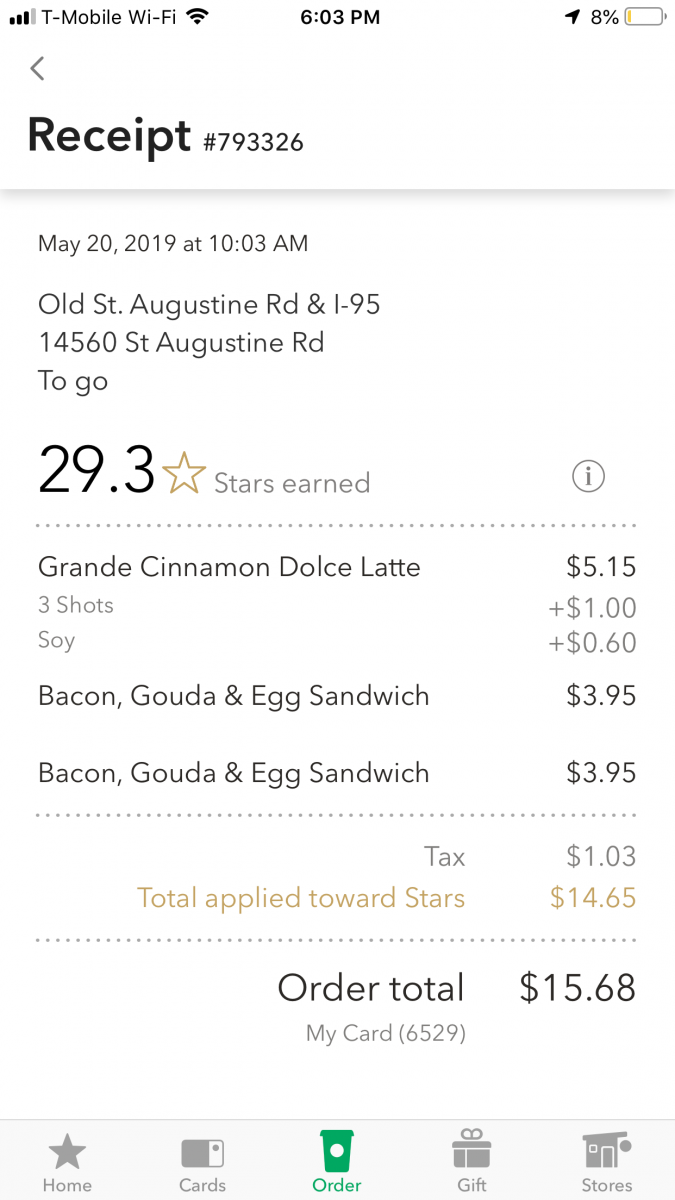This screenshot has height=1200, width=675.
Task: Select the second Bacon, Gouda & Egg Sandwich
Action: (233, 773)
